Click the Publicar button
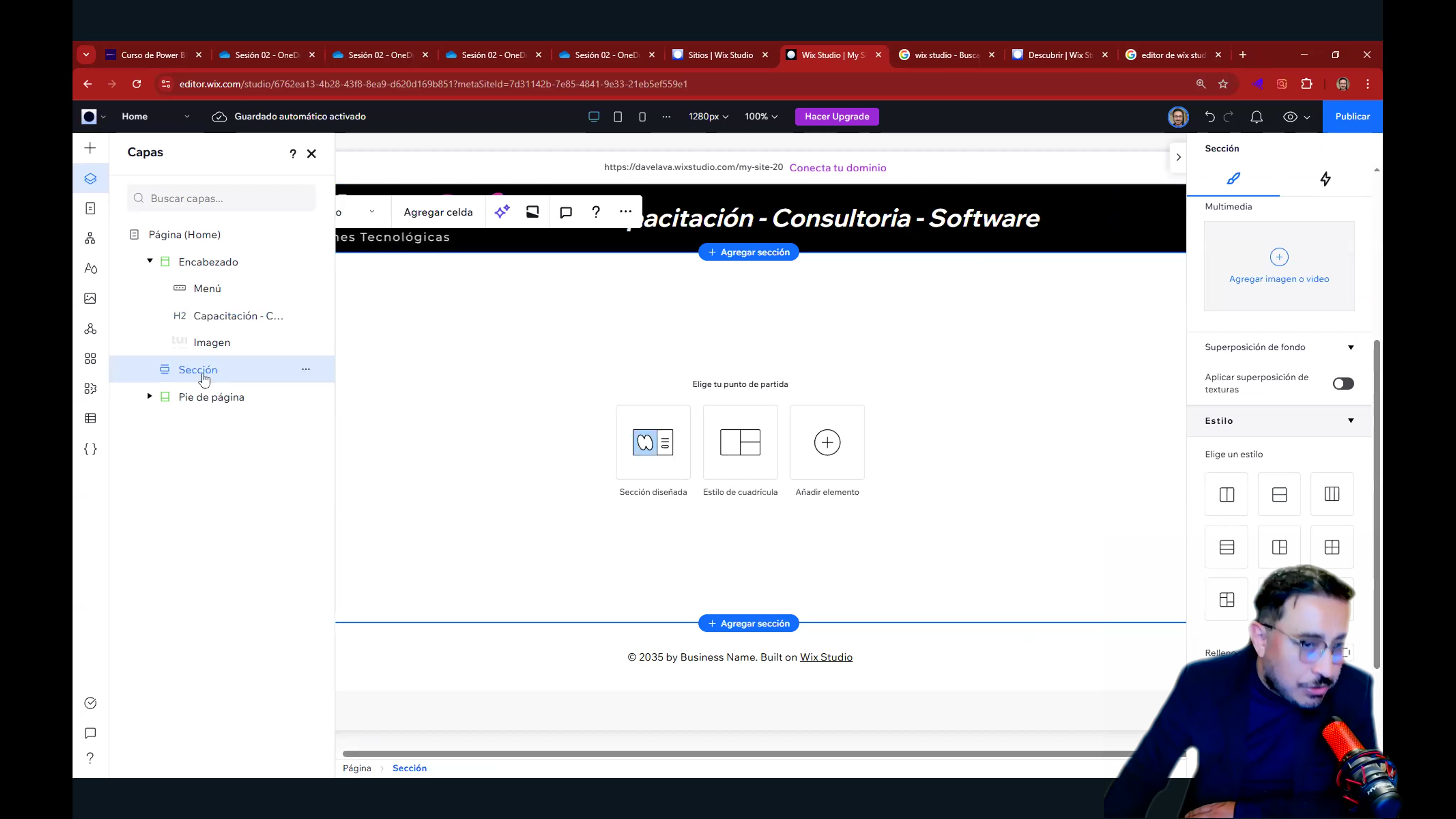This screenshot has height=819, width=1456. 1352,117
